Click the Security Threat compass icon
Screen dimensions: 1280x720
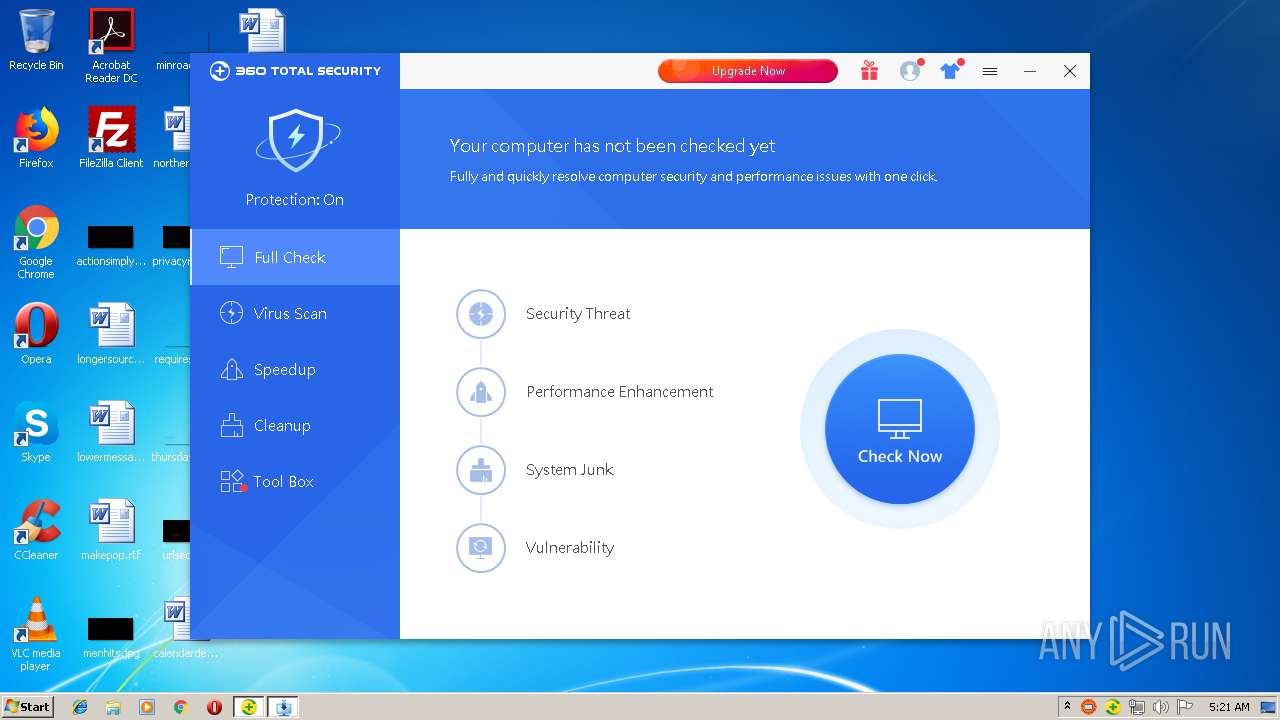pyautogui.click(x=481, y=314)
